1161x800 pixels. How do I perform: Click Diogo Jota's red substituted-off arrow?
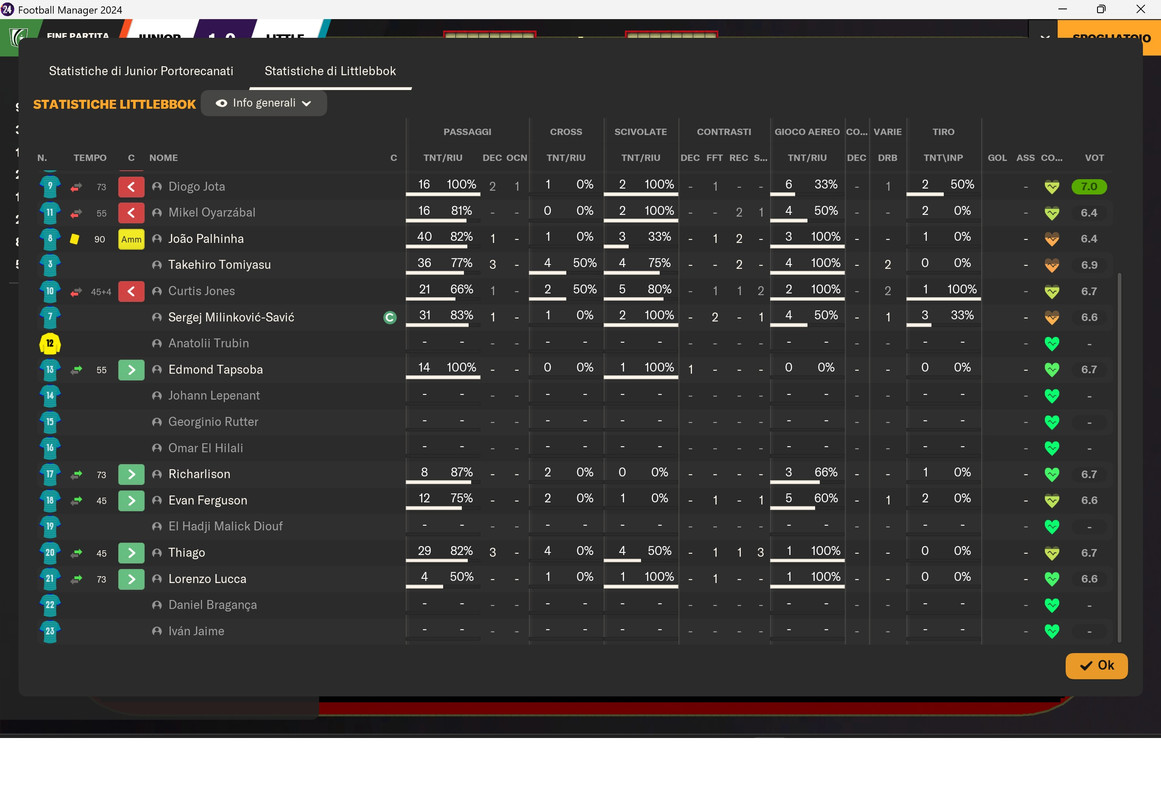point(131,187)
